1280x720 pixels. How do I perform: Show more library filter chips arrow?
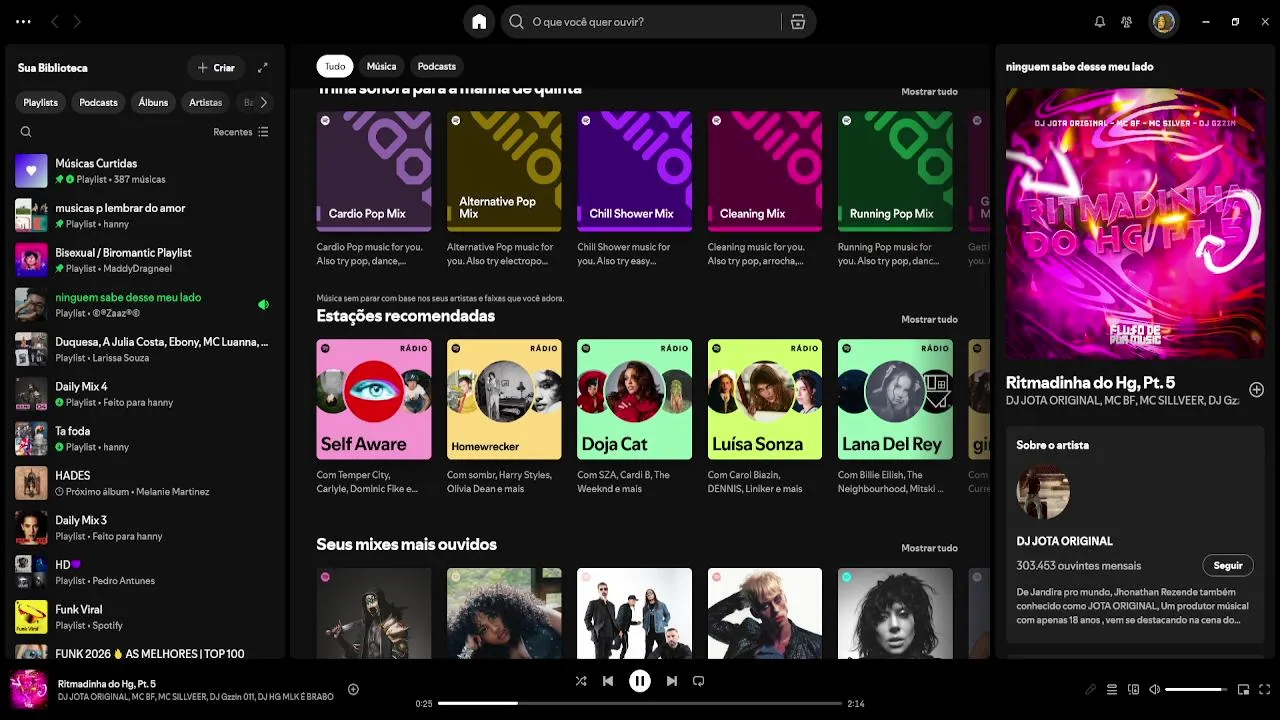point(264,102)
